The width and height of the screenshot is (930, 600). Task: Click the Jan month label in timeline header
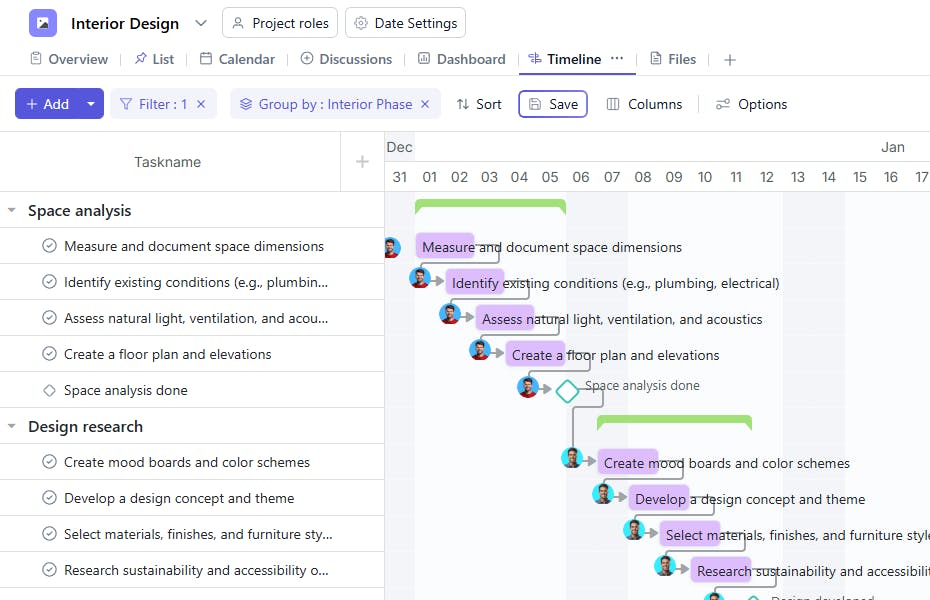pyautogui.click(x=893, y=147)
